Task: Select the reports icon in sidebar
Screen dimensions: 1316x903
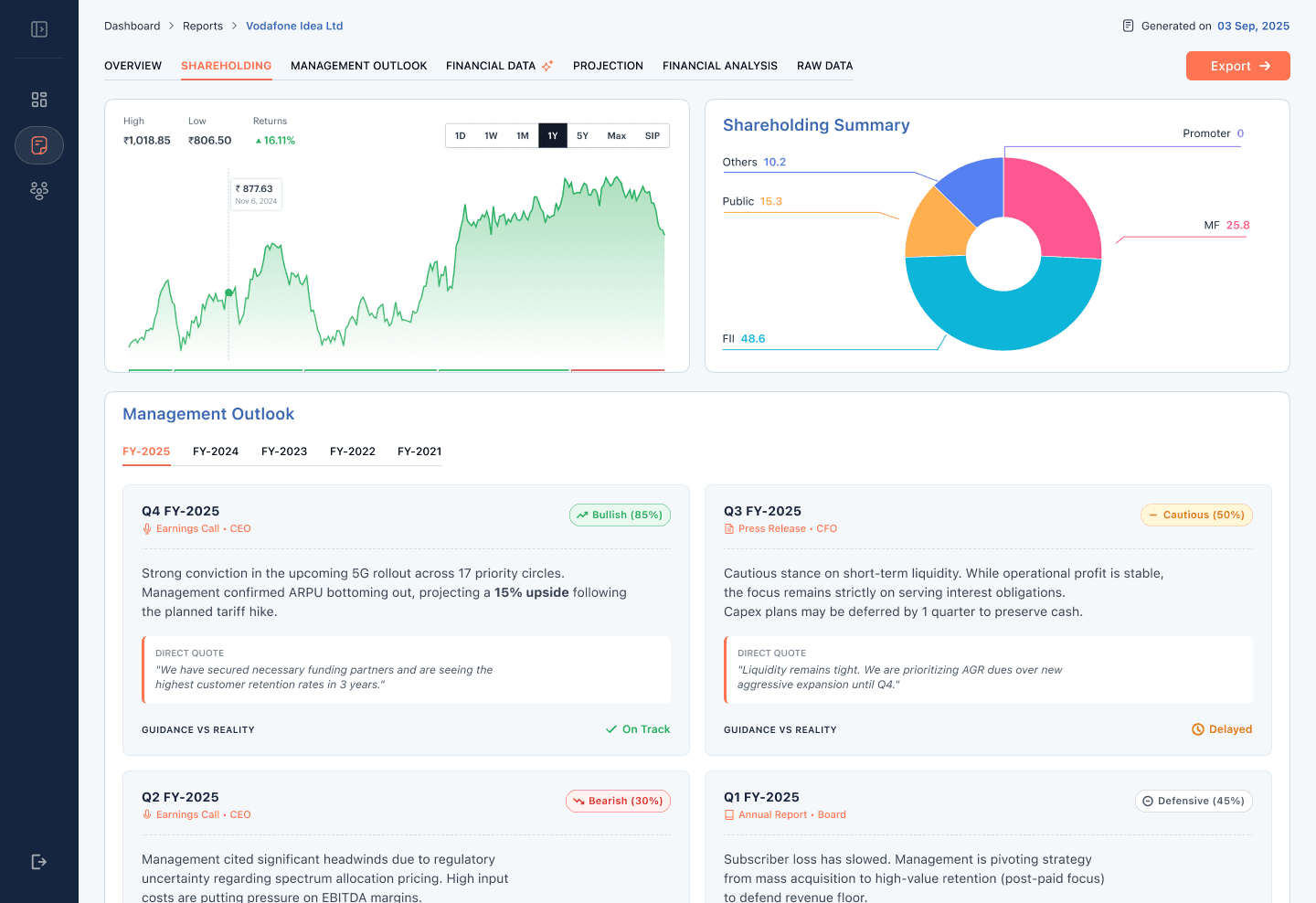Action: 39,145
